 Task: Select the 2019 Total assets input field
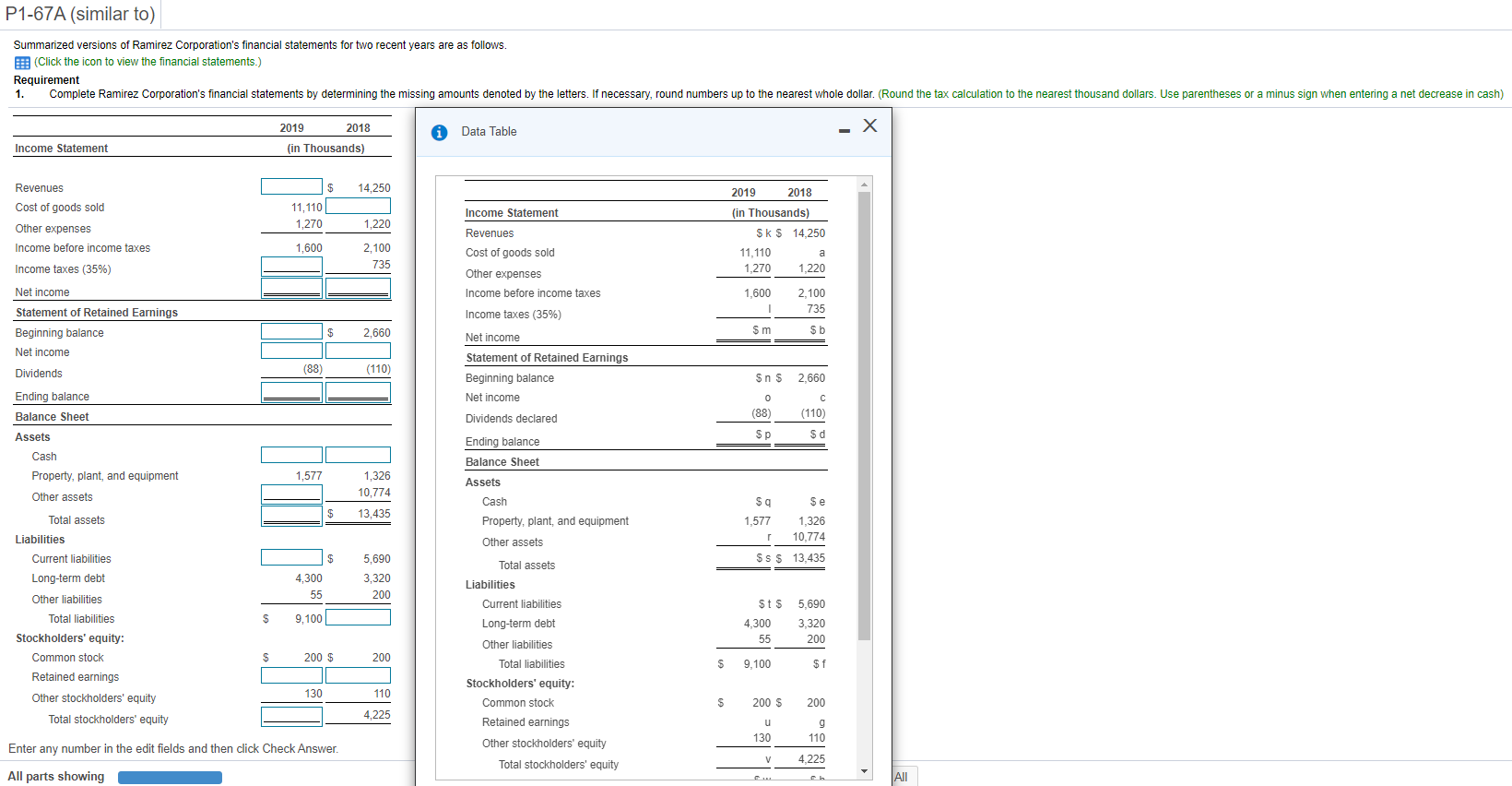[x=291, y=516]
